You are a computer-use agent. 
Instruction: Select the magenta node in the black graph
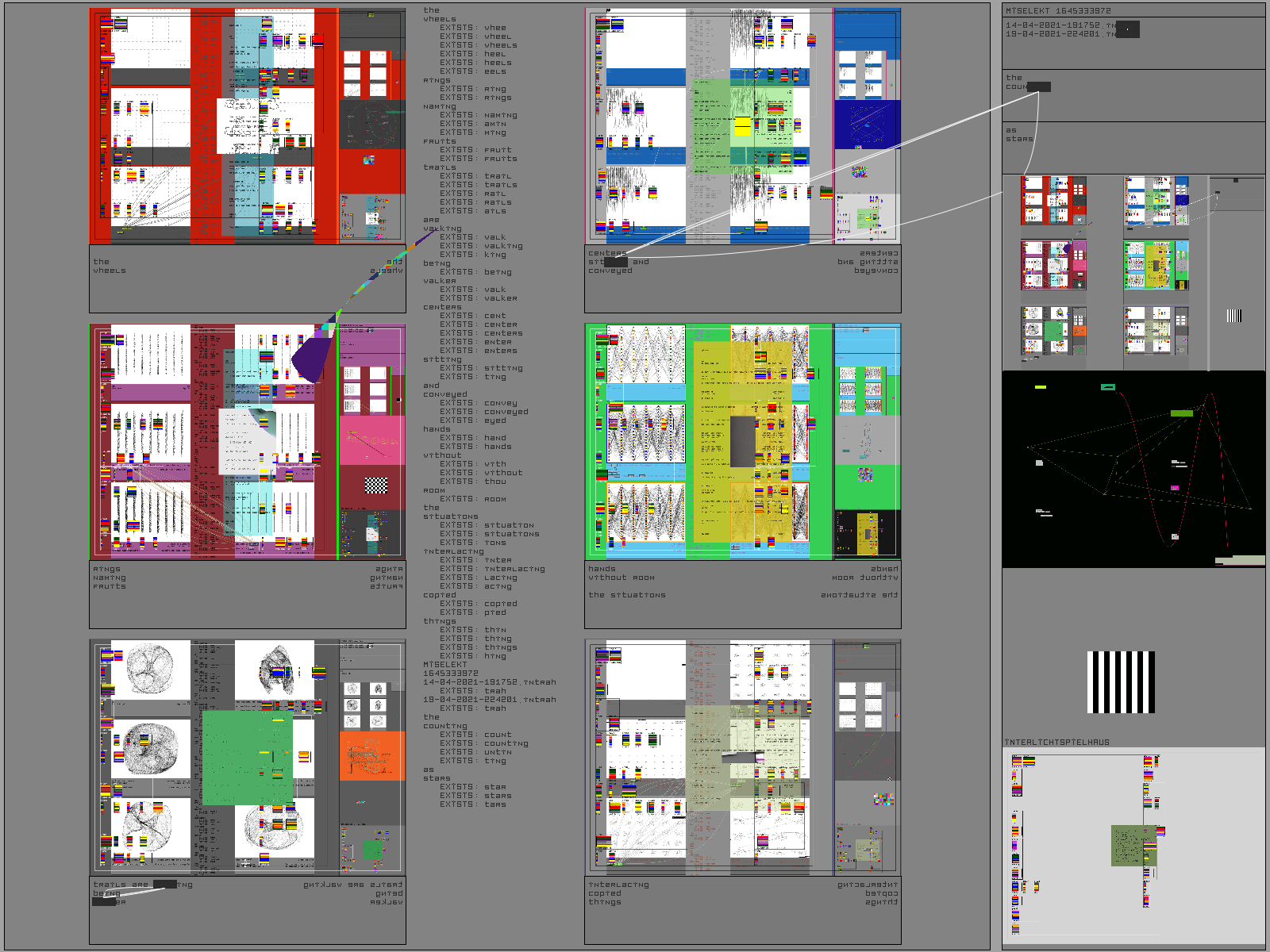[x=1175, y=488]
